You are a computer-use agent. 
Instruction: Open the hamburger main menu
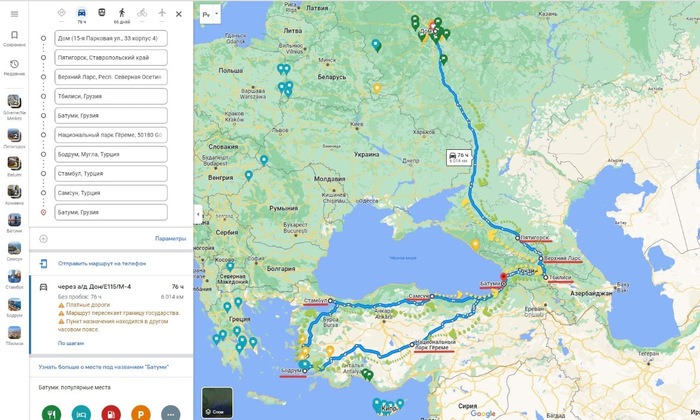tap(14, 14)
